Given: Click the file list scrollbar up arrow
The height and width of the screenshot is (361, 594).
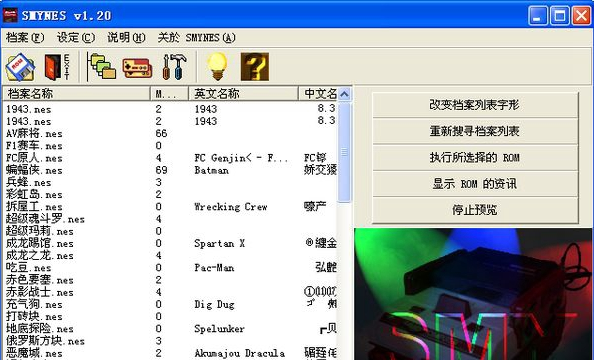Looking at the screenshot, I should 344,94.
